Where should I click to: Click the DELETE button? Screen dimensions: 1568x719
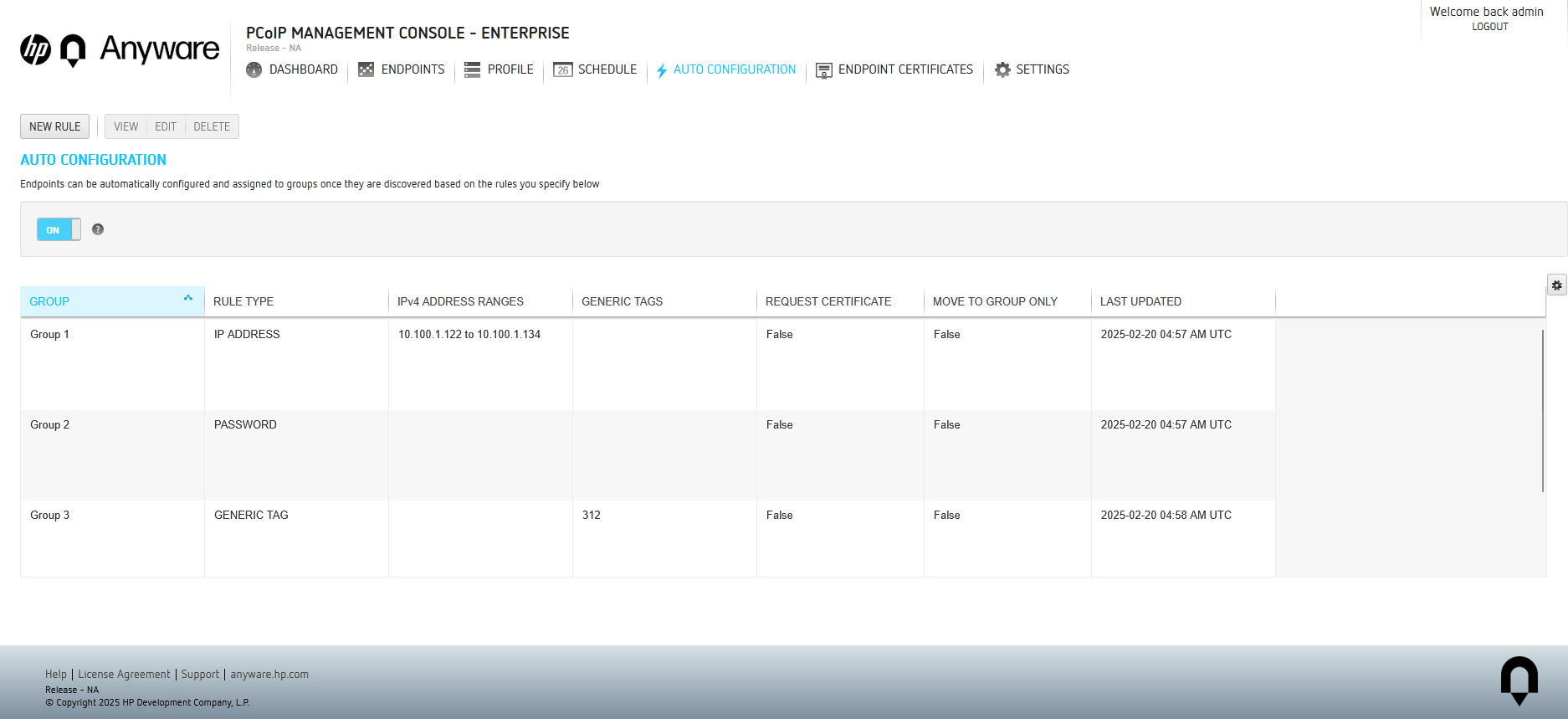(x=212, y=126)
